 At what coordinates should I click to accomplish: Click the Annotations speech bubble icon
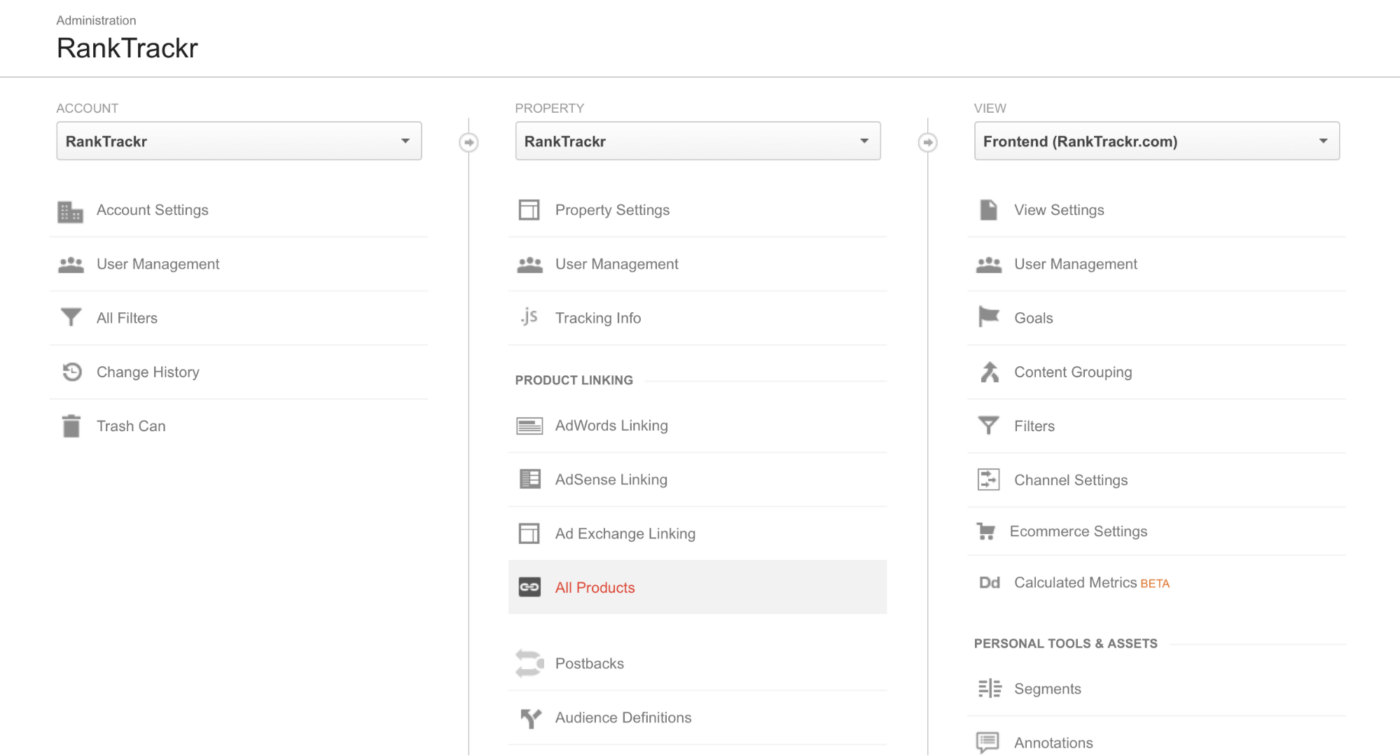[x=988, y=743]
